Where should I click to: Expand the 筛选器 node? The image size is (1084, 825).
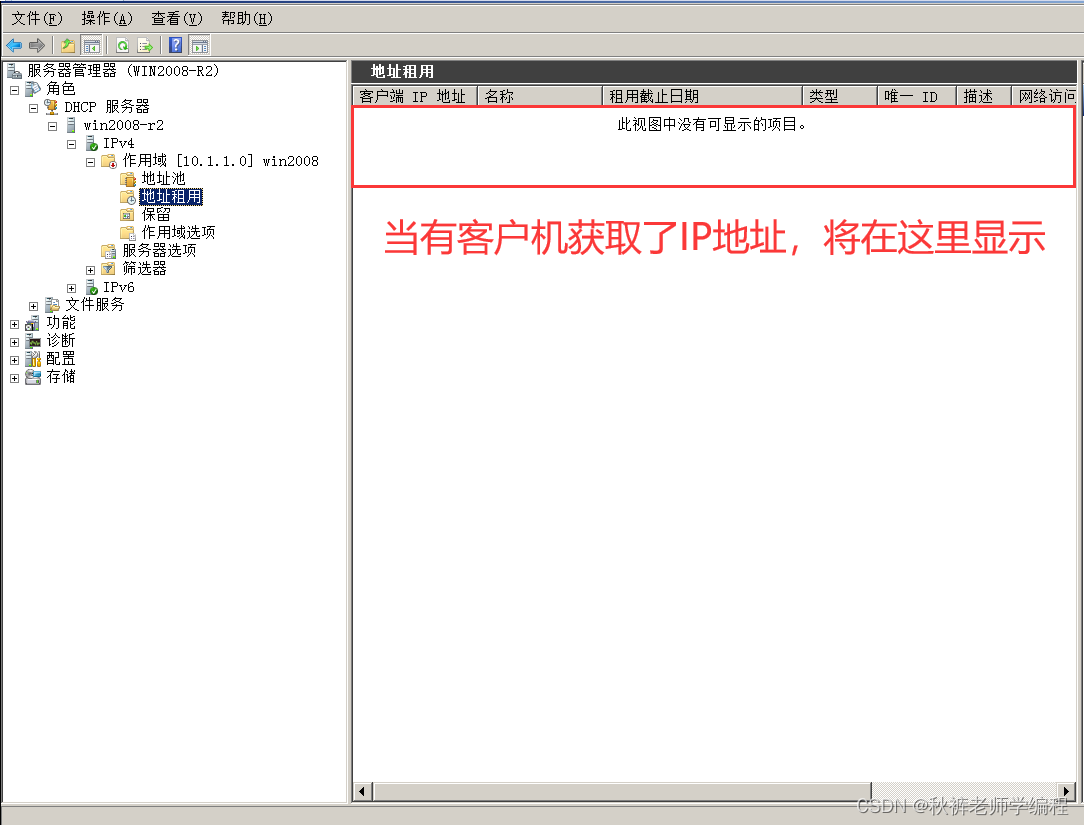[91, 270]
